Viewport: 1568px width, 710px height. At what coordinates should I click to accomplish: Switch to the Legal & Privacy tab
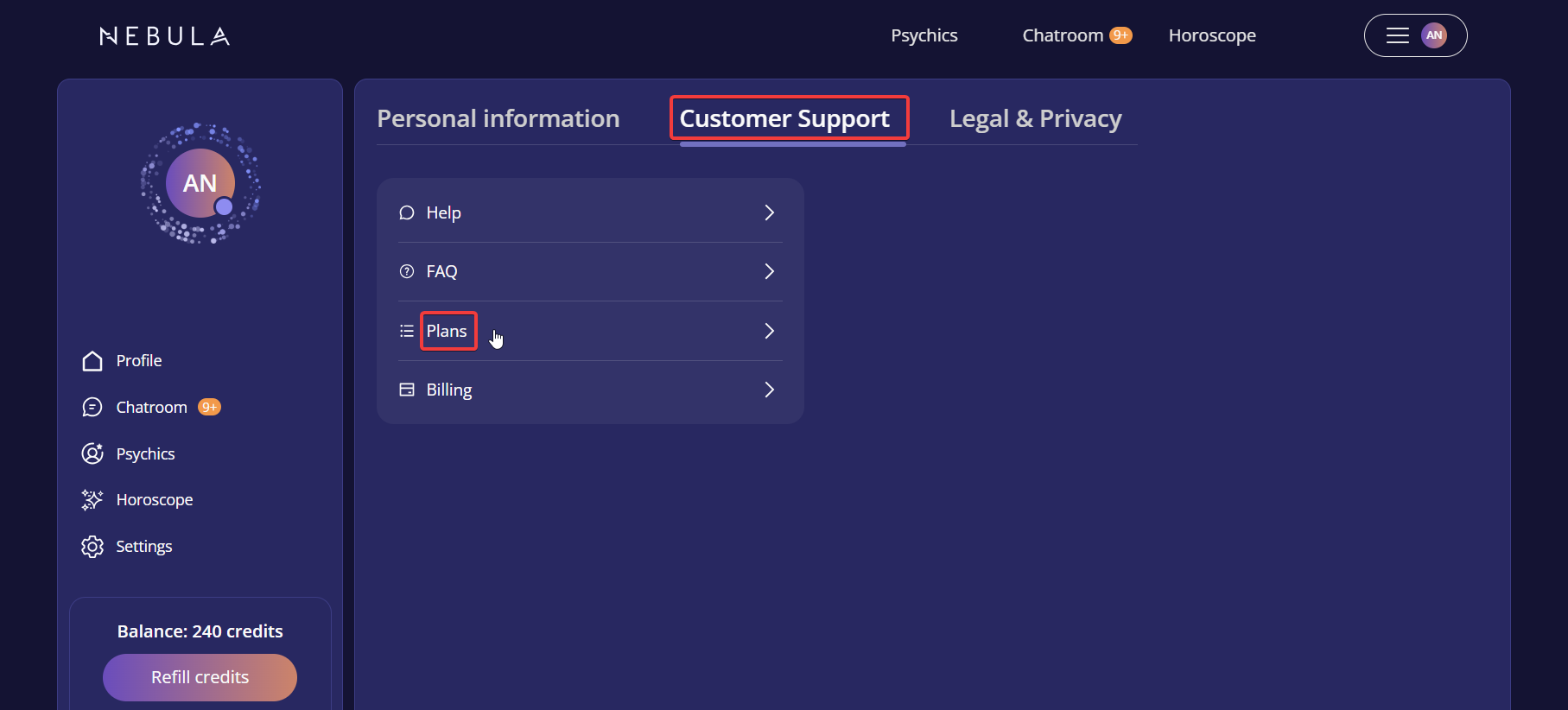click(1035, 118)
